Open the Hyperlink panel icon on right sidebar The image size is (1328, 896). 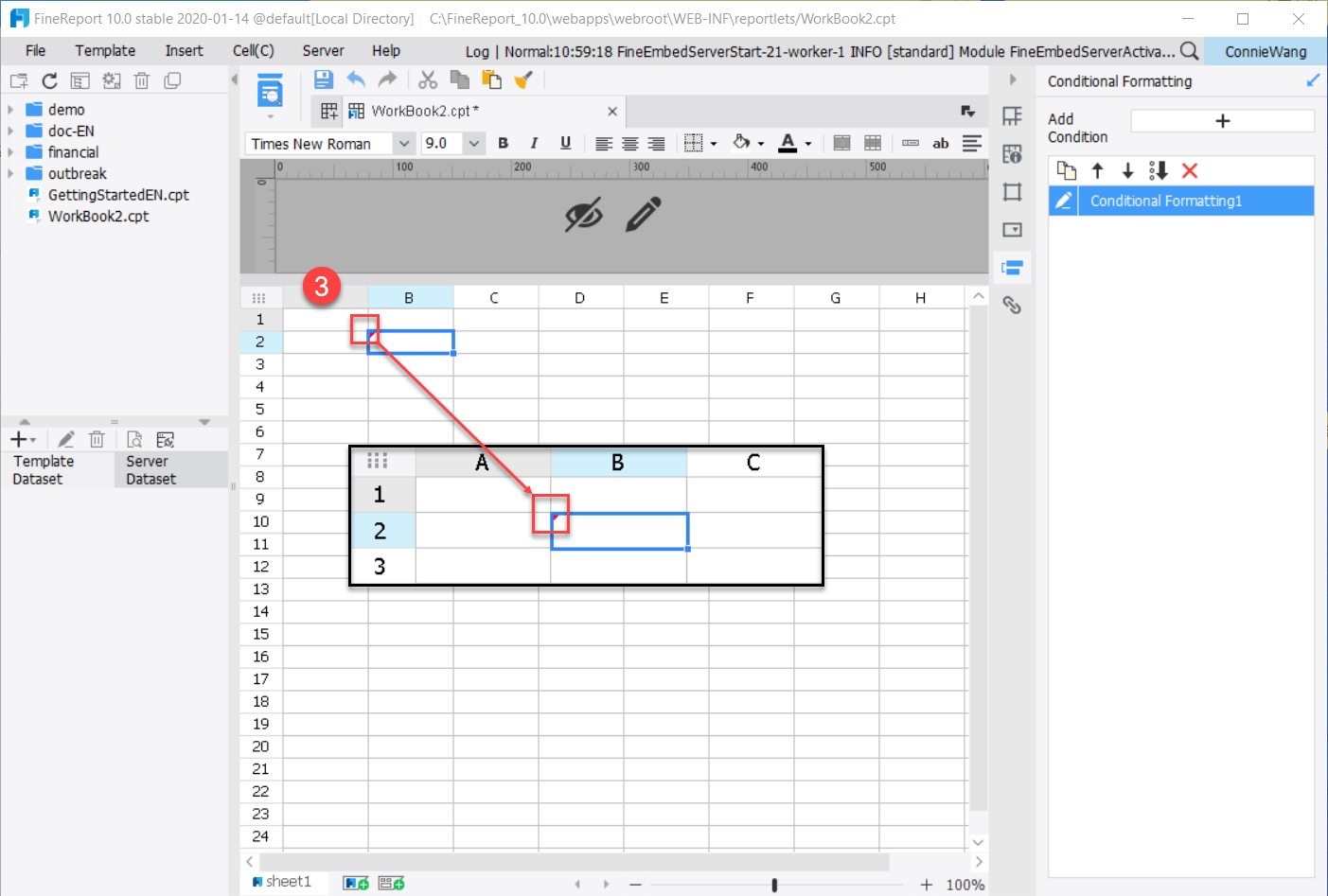(1012, 305)
